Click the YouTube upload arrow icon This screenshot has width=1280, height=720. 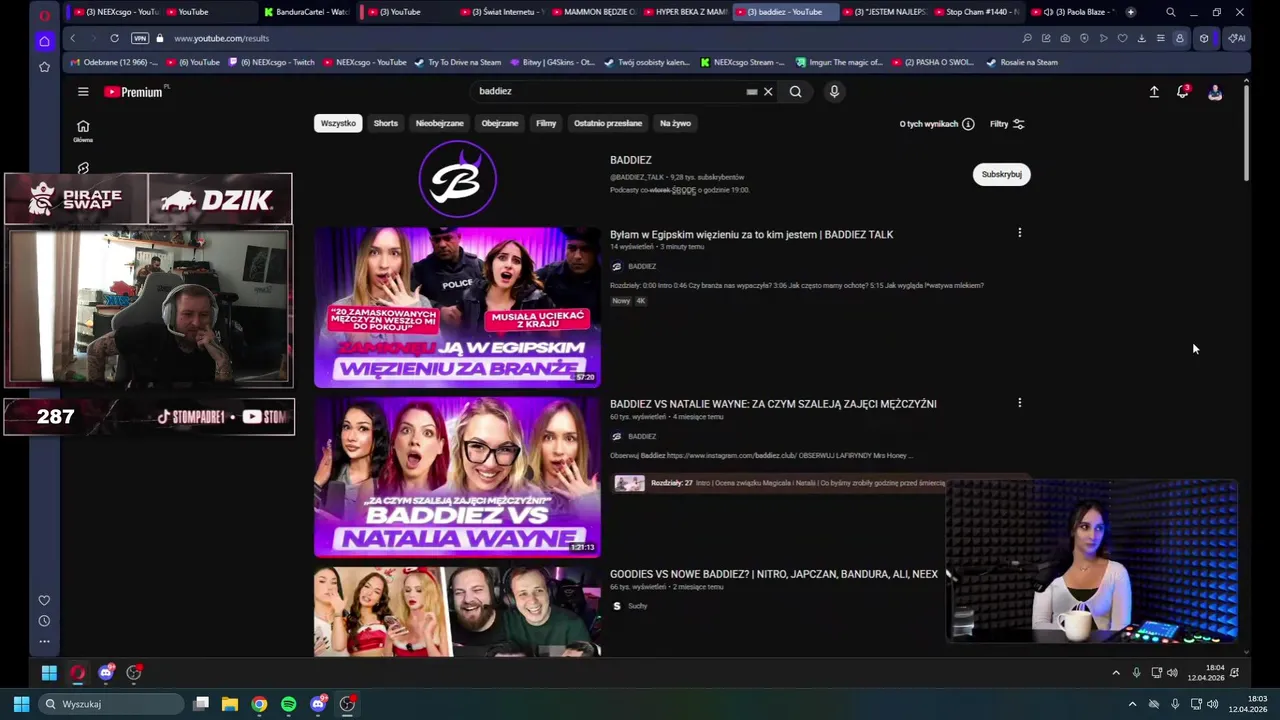(x=1154, y=92)
